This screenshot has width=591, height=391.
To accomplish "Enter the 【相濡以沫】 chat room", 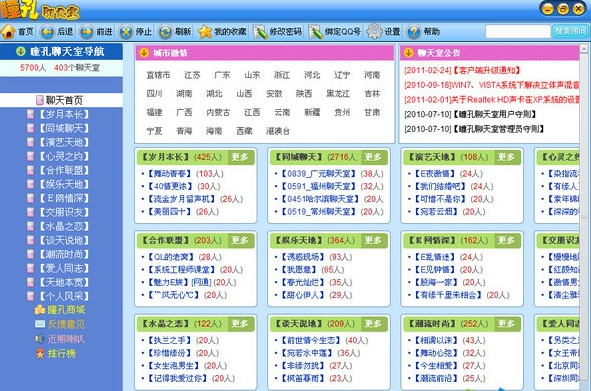I will (x=436, y=340).
